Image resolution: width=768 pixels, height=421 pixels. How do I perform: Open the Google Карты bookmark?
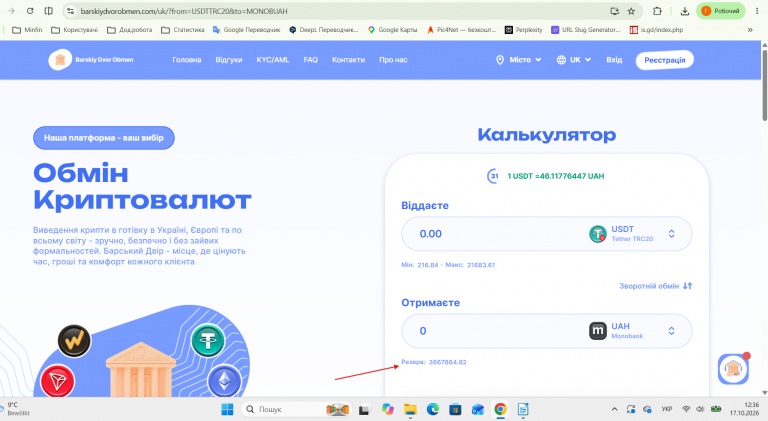point(392,30)
